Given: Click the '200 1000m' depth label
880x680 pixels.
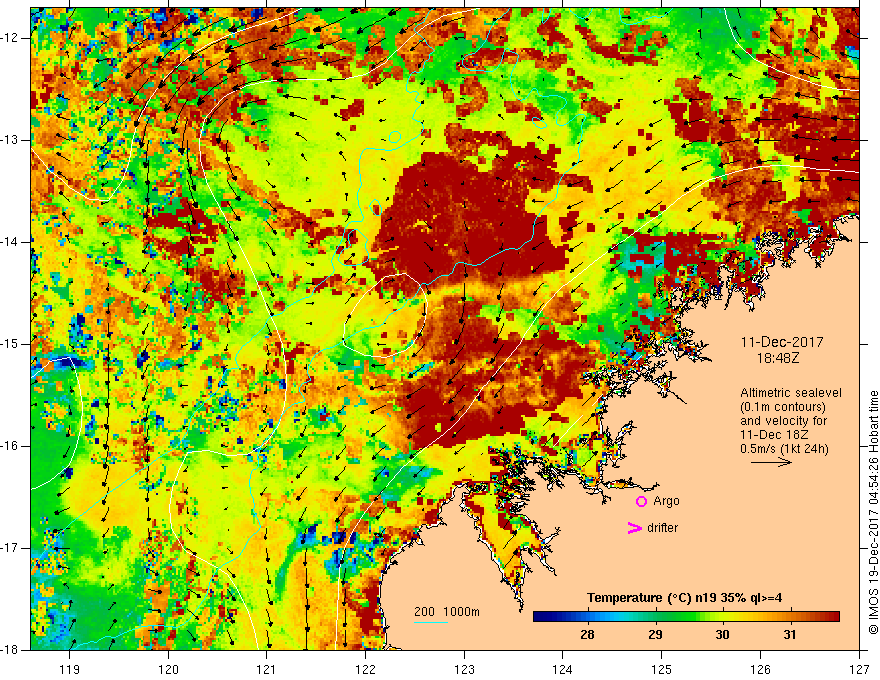Looking at the screenshot, I should pyautogui.click(x=447, y=612).
